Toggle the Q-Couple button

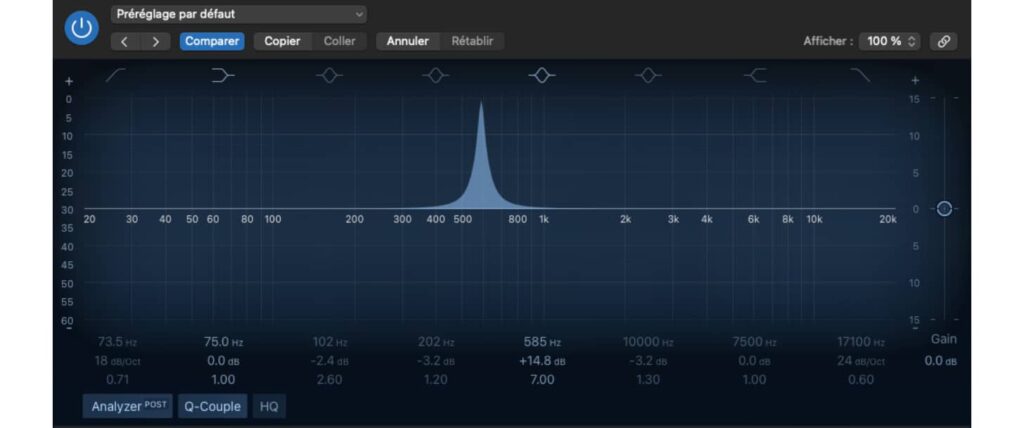[x=212, y=406]
